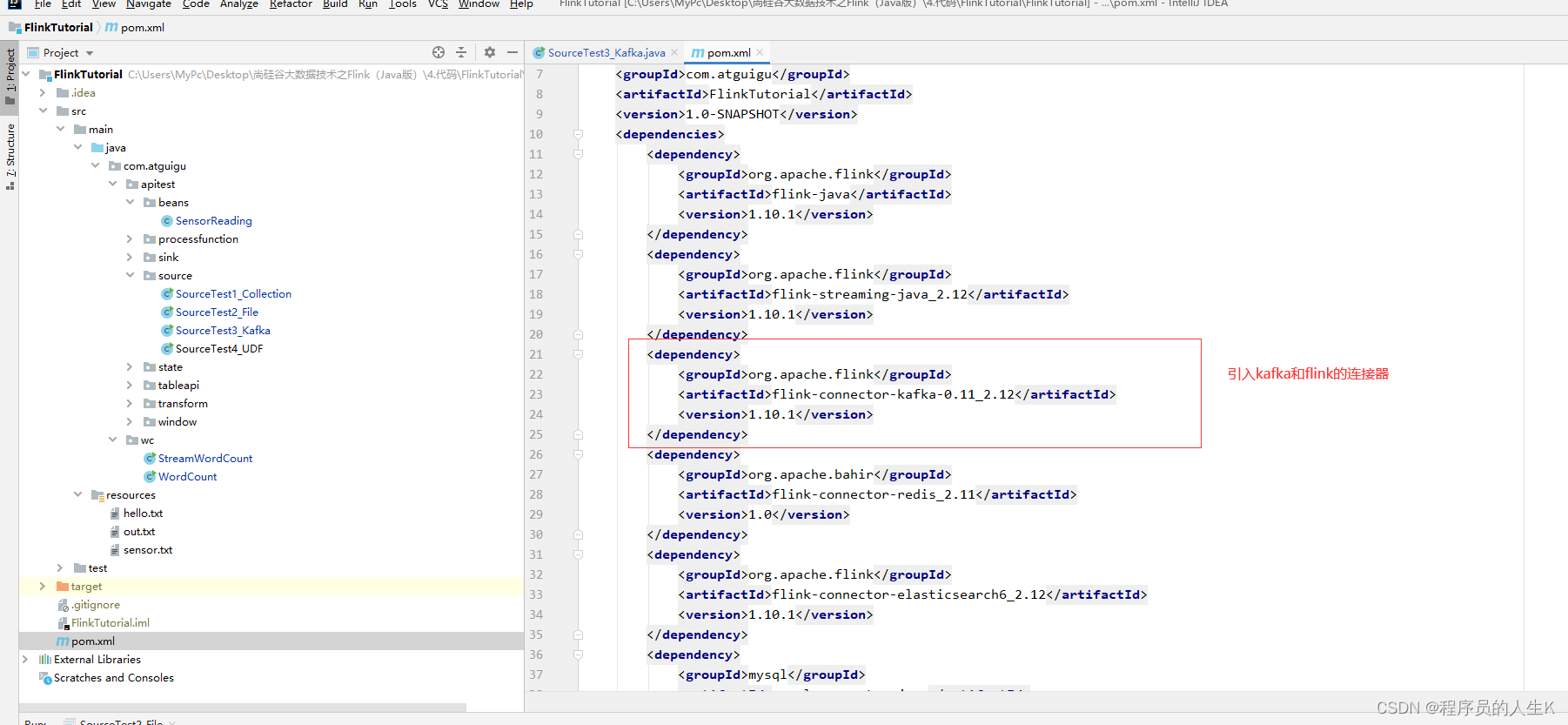Open the Refactor menu
Screen dimensions: 1568x725
291,4
